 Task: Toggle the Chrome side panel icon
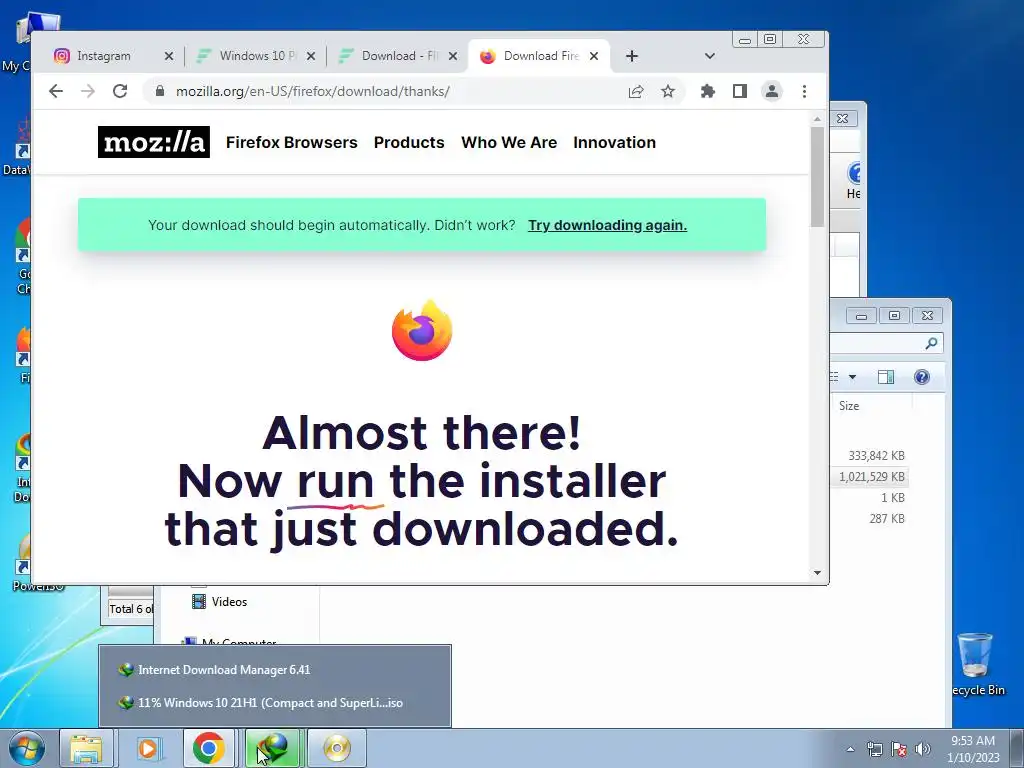point(739,91)
